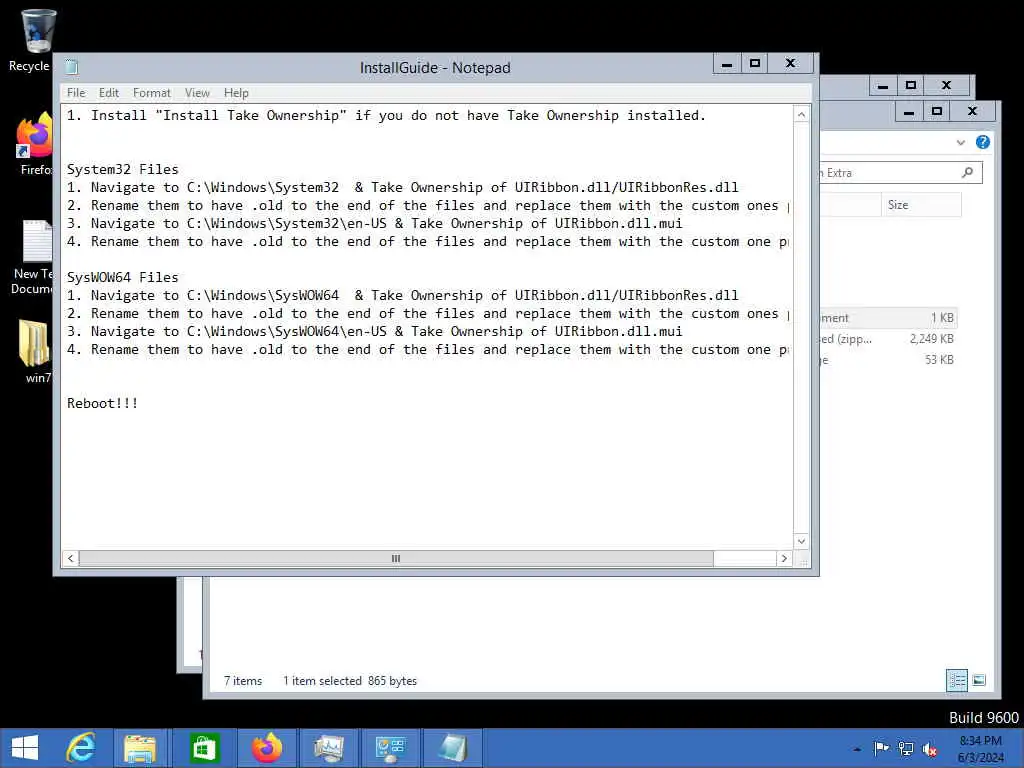This screenshot has width=1024, height=768.
Task: Open Firefox from the taskbar
Action: (266, 748)
